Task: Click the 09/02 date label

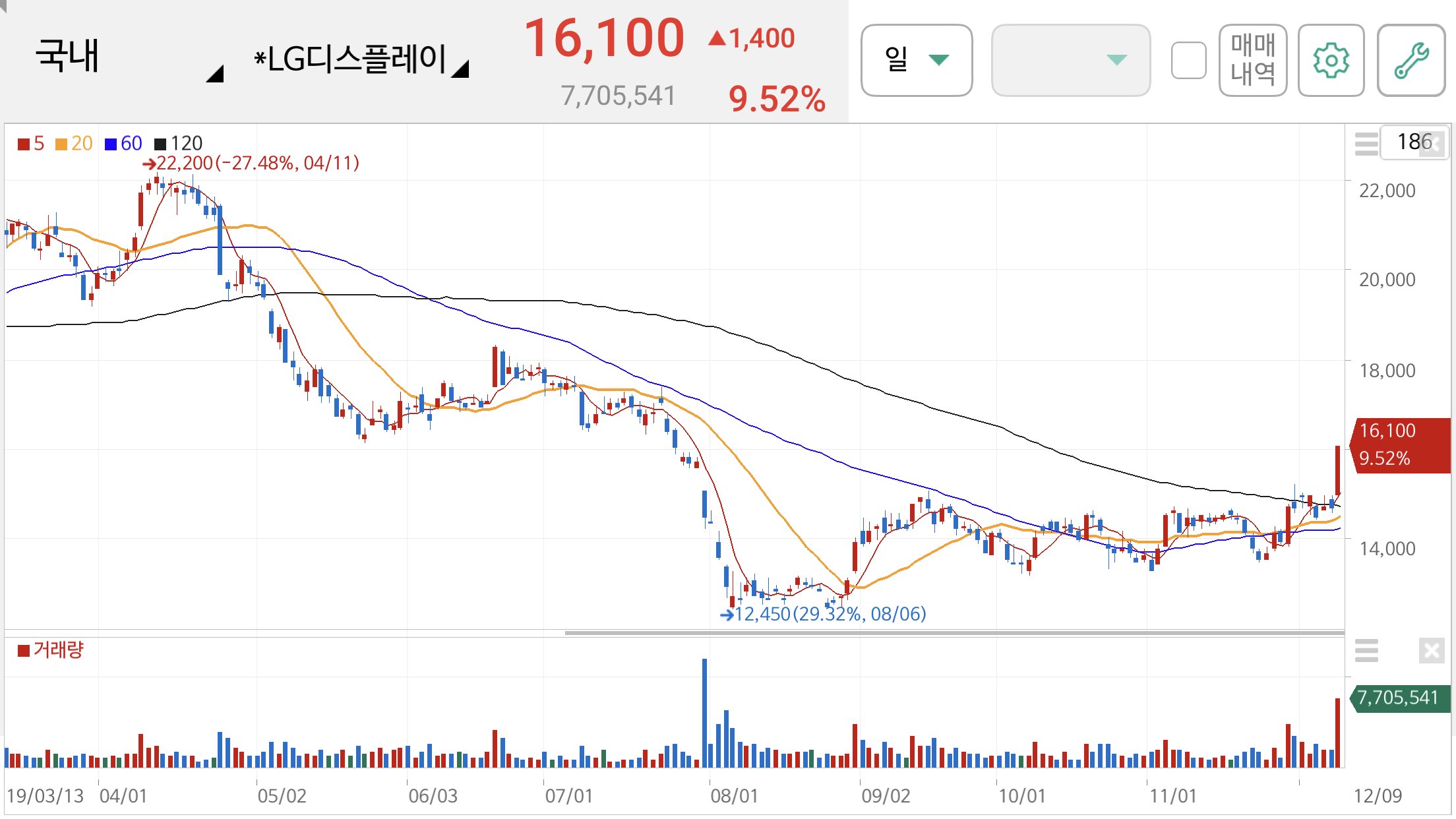Action: click(x=886, y=796)
